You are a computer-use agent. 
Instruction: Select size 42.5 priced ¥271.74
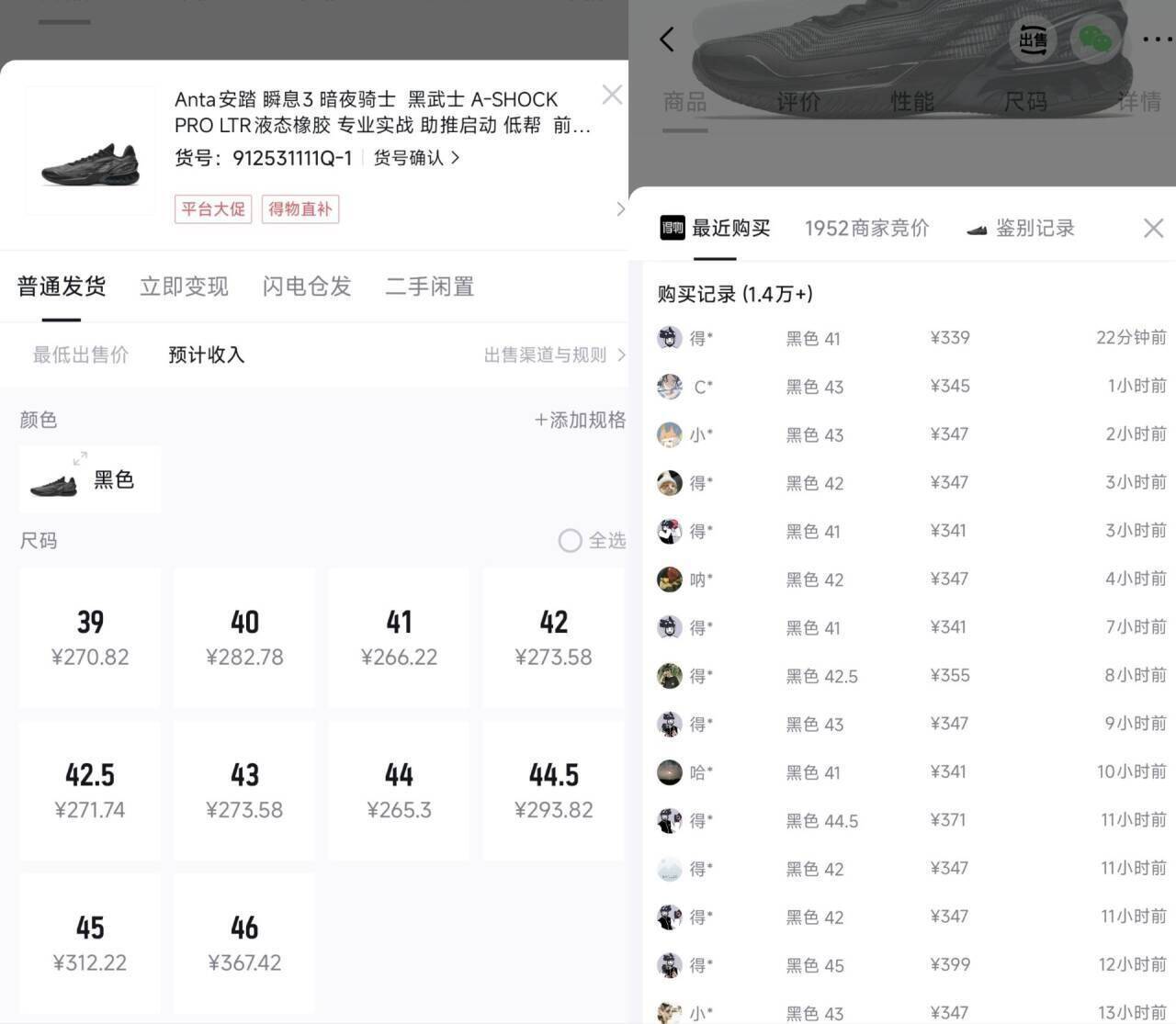point(90,790)
